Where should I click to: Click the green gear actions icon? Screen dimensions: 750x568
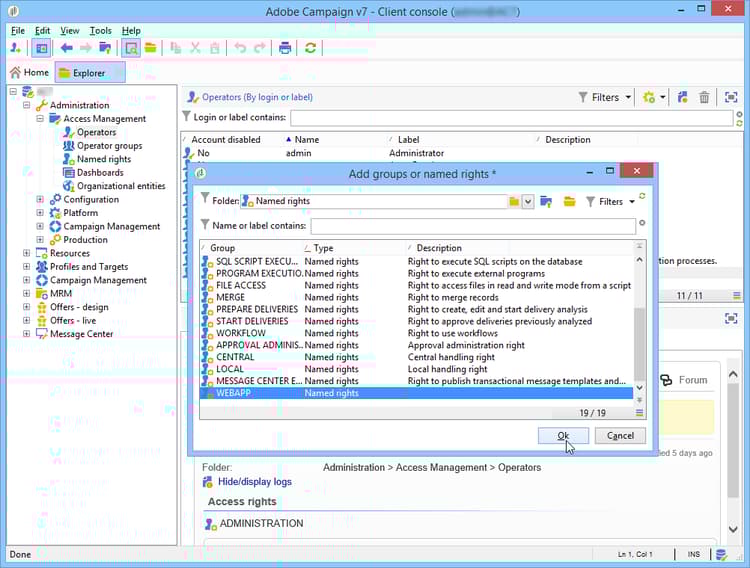point(649,98)
